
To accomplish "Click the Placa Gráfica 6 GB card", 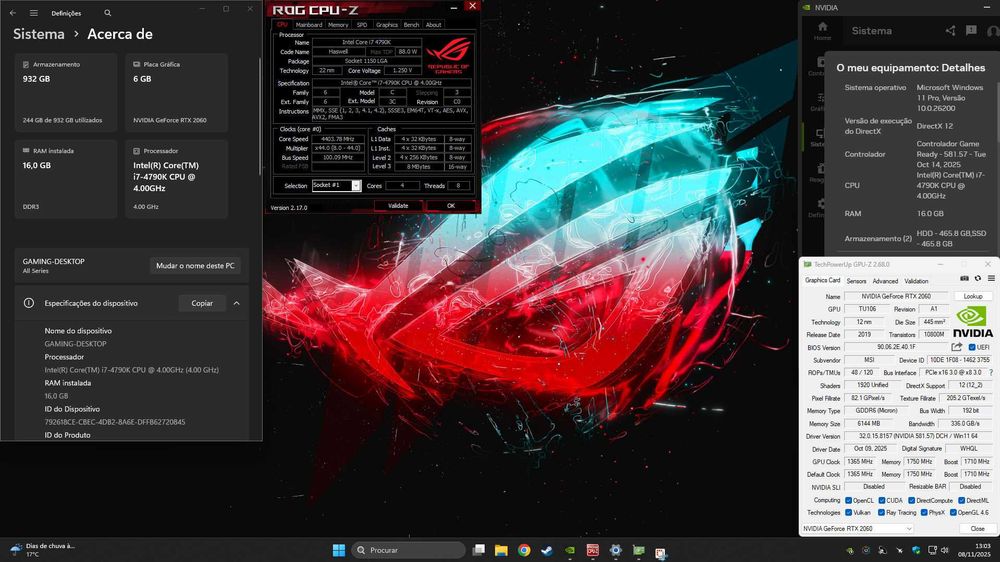I will point(176,92).
